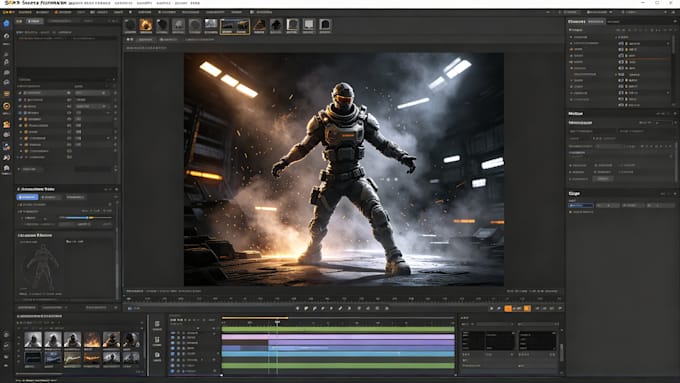Choose the gold-bordered selected preset thumbnail
Viewport: 680px width, 383px height.
coord(235,26)
